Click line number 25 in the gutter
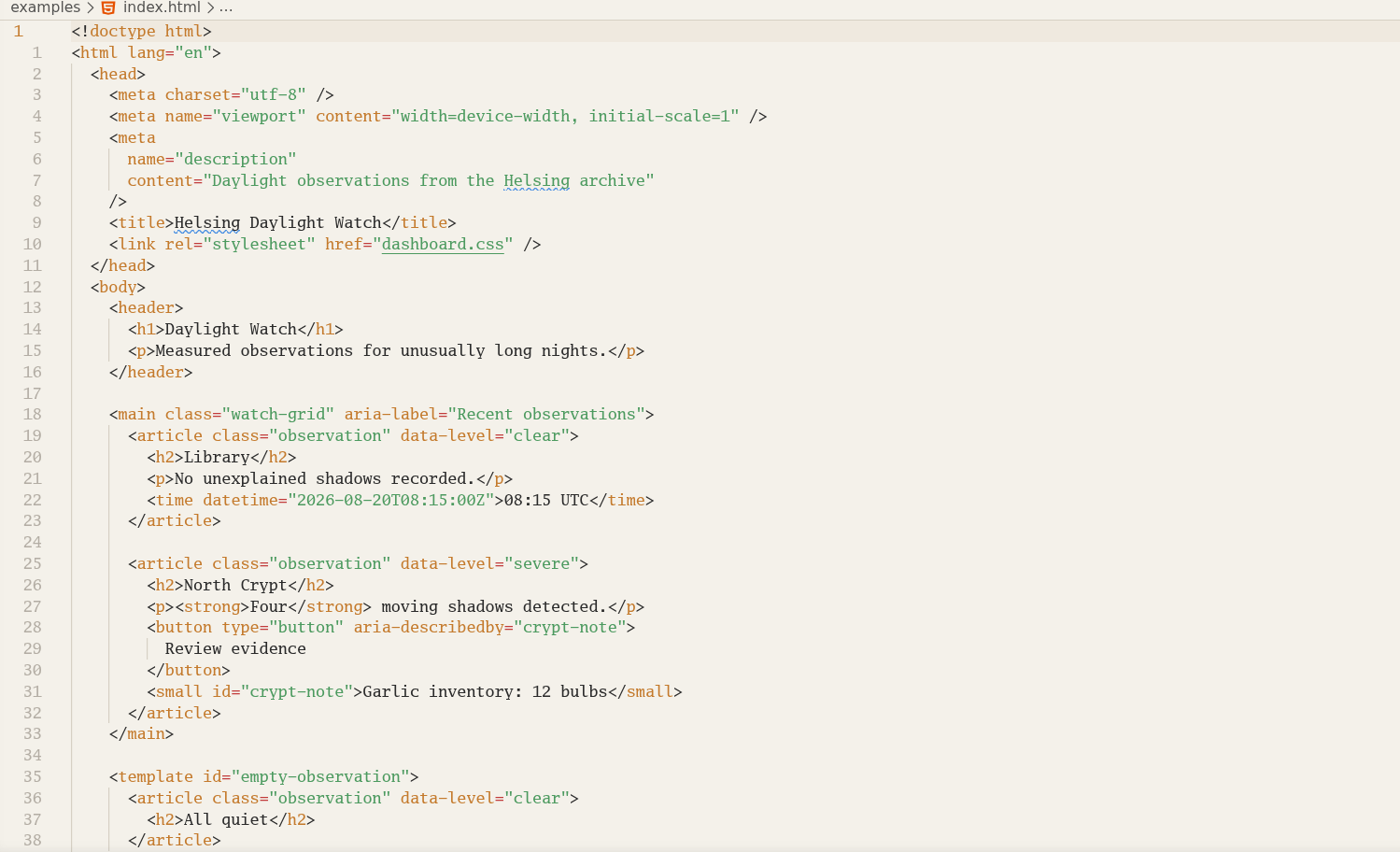The height and width of the screenshot is (852, 1400). (33, 564)
